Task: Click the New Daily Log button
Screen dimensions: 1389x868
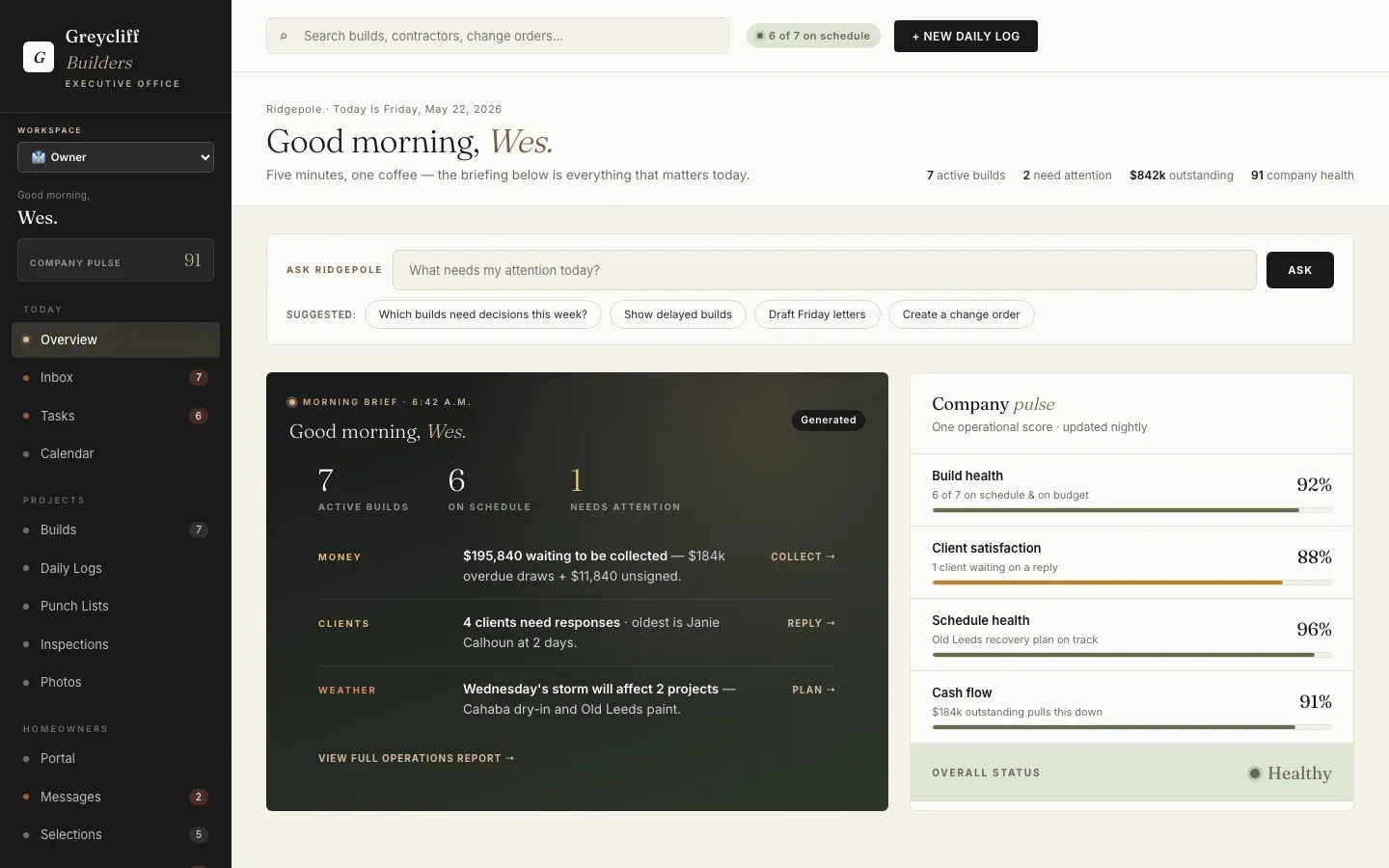Action: pyautogui.click(x=966, y=36)
